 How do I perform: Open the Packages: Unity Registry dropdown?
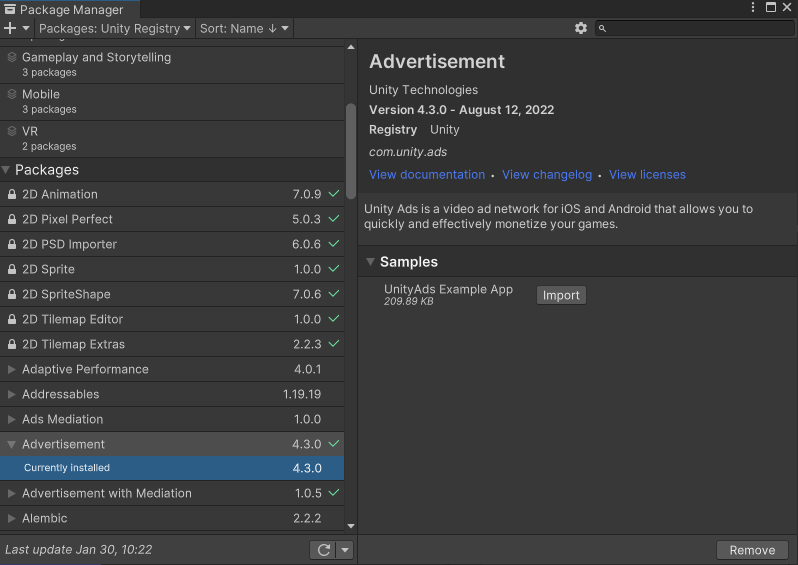click(x=115, y=29)
